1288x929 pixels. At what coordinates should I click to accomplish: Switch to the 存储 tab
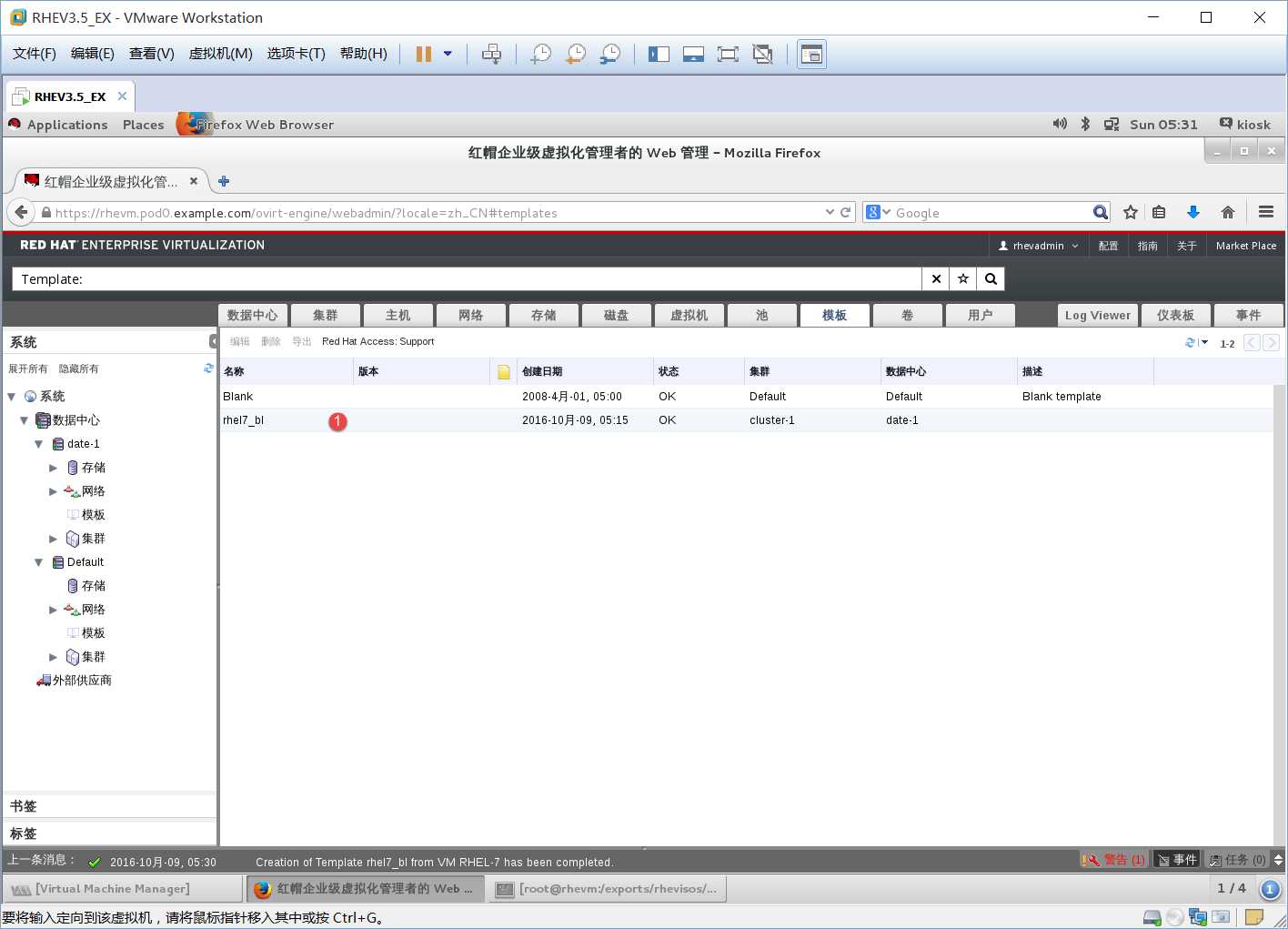[x=543, y=315]
